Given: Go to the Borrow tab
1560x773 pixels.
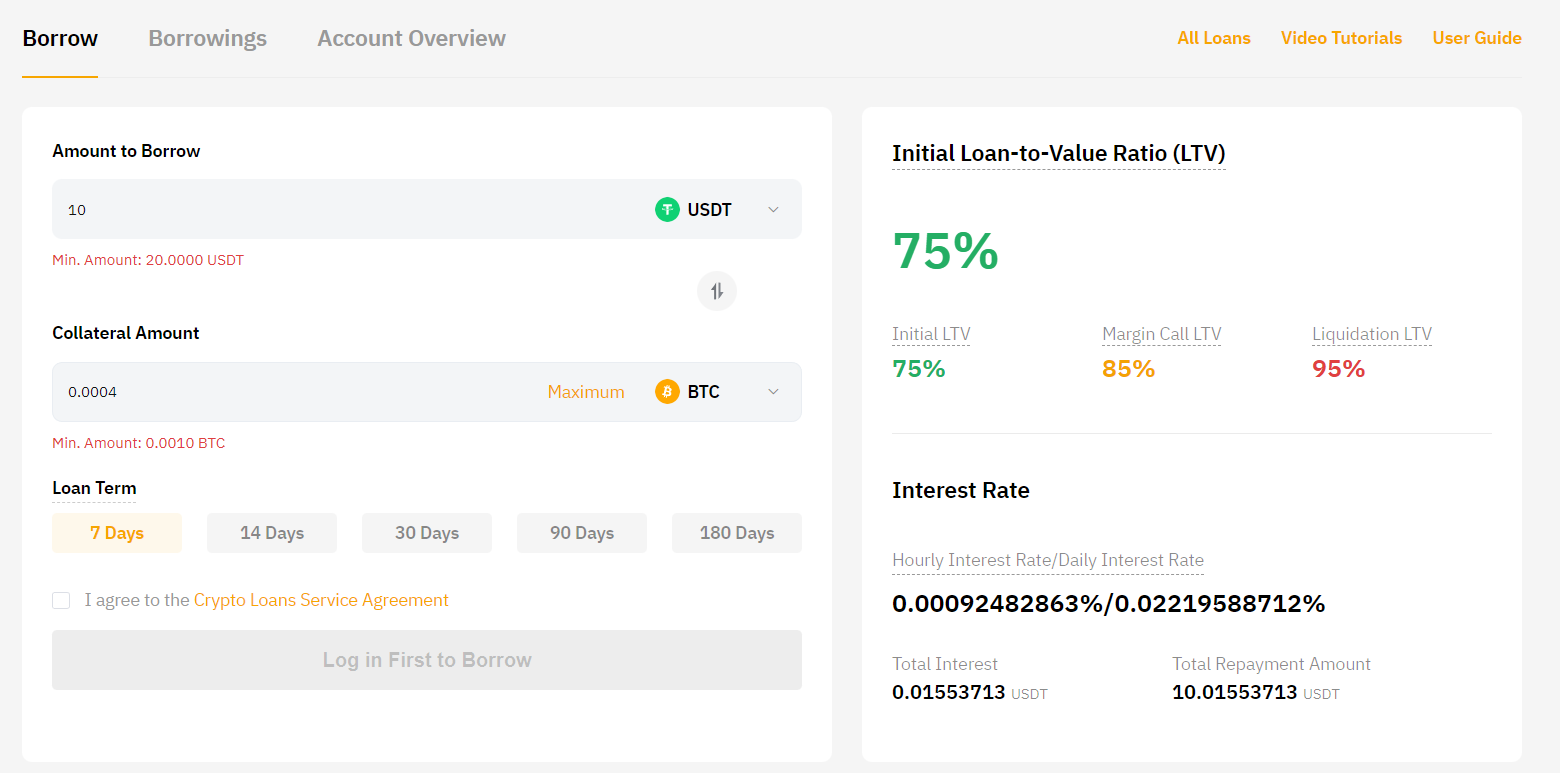Looking at the screenshot, I should point(60,38).
